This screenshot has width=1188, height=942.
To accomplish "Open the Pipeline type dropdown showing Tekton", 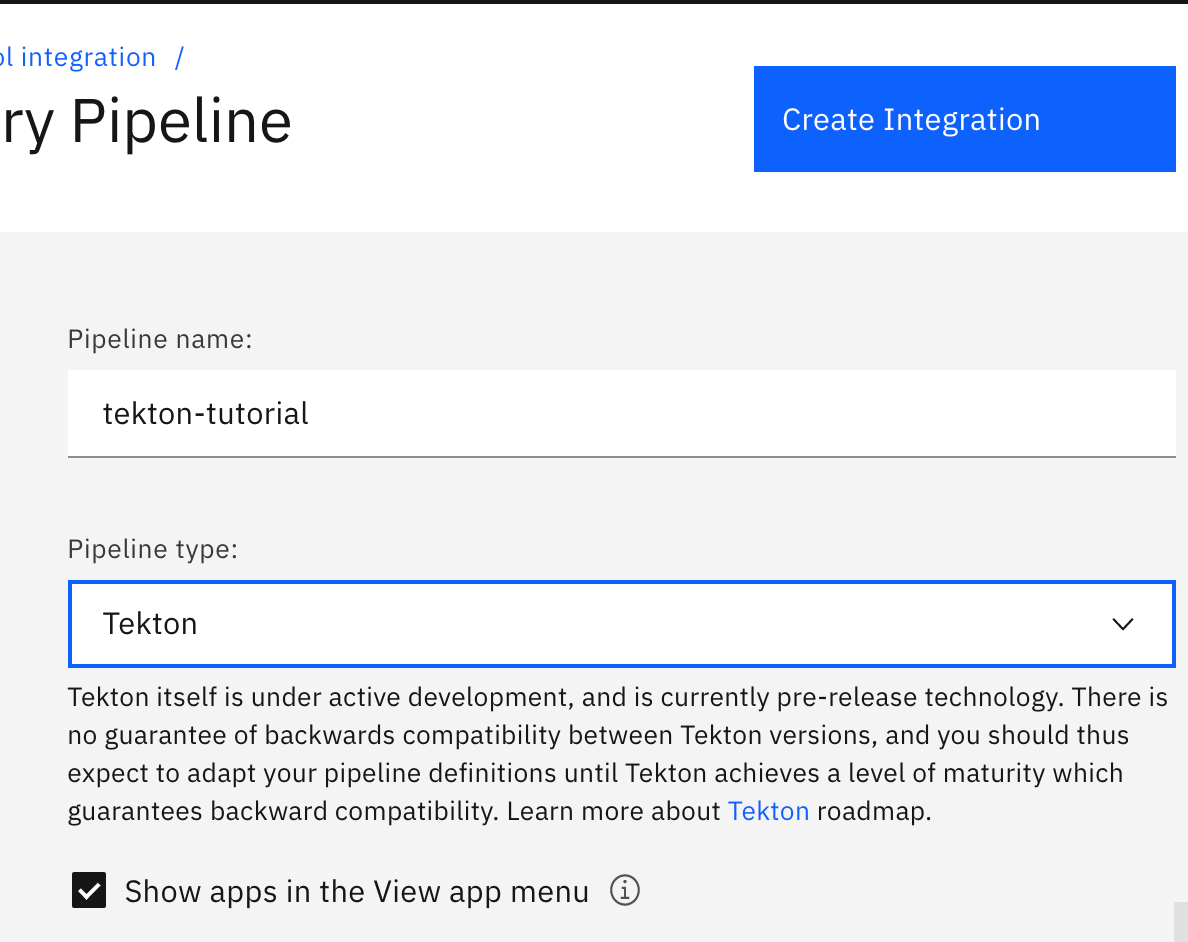I will 621,624.
